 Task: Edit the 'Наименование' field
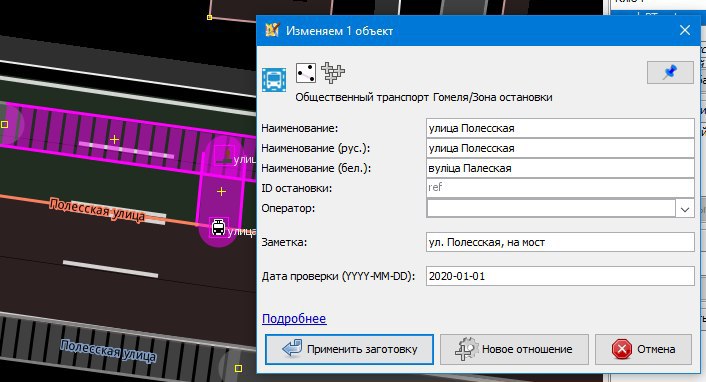point(560,128)
